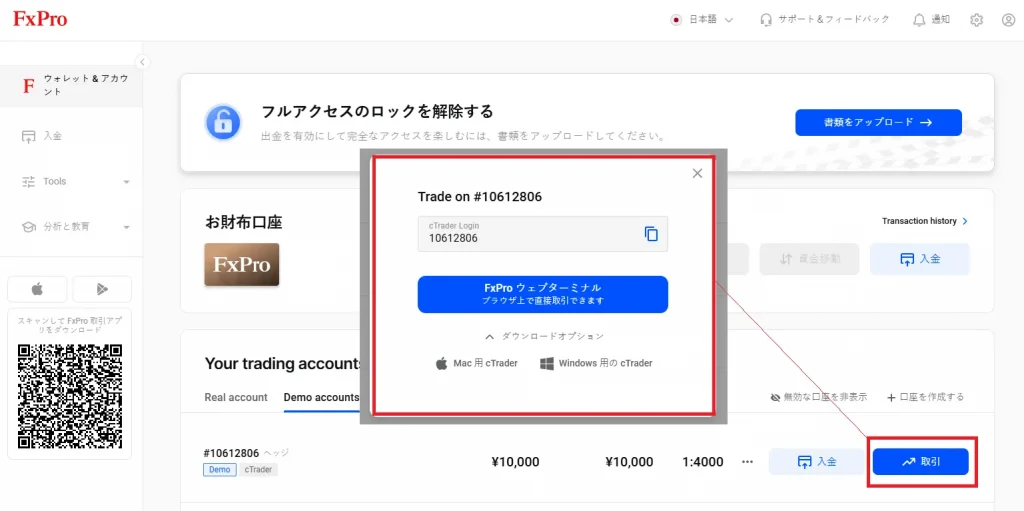Viewport: 1024px width, 511px height.
Task: Click the Apple App Store button
Action: coord(37,289)
